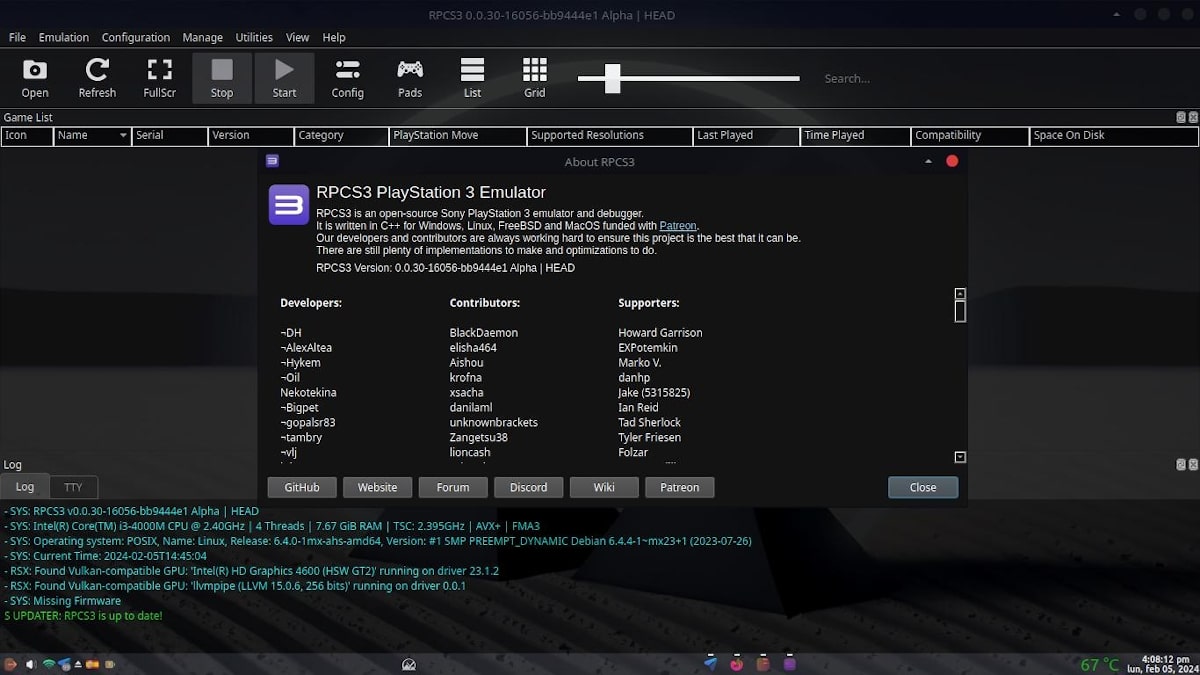Open the Config settings icon
Screen dimensions: 1200x675
pyautogui.click(x=347, y=78)
